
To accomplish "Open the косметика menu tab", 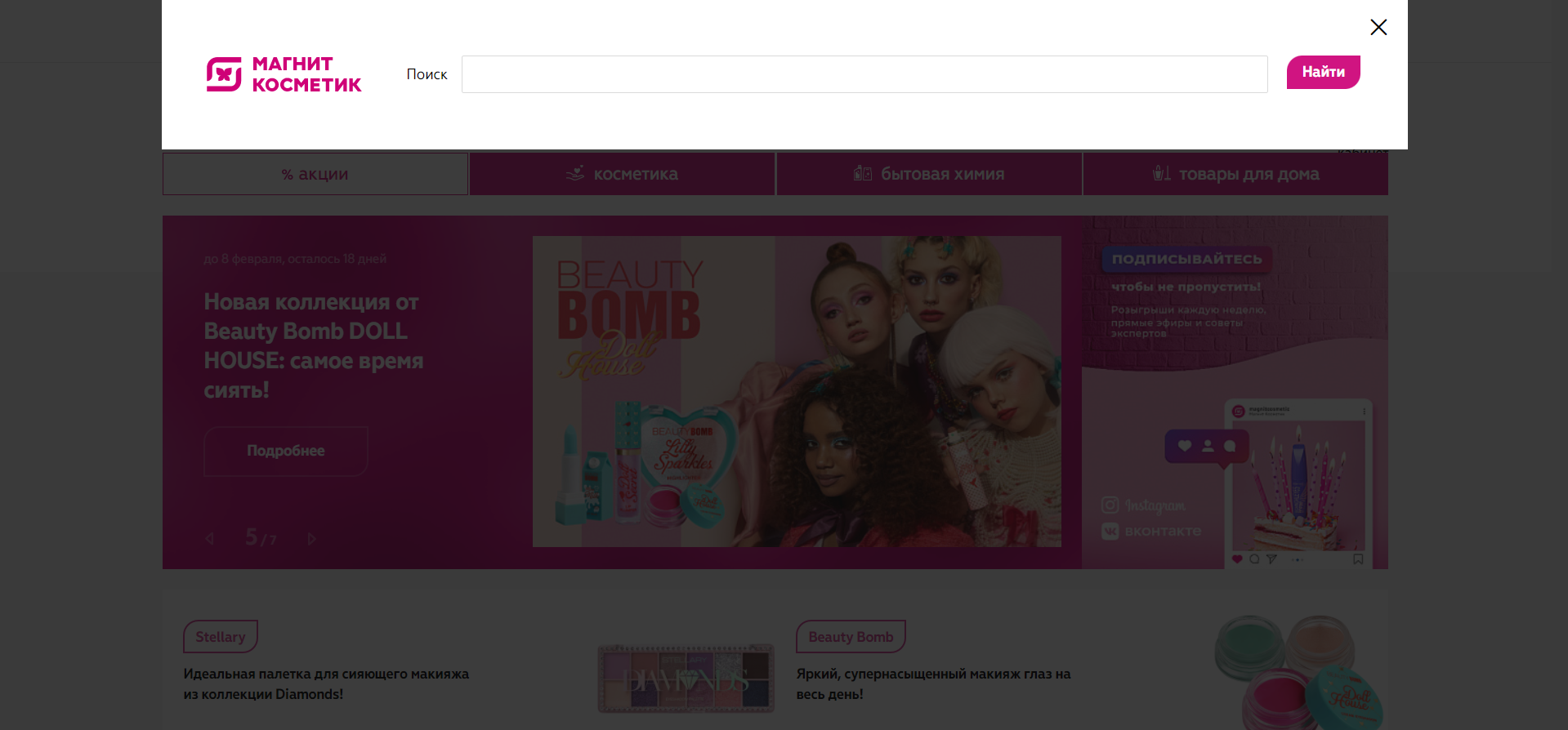I will pos(622,174).
